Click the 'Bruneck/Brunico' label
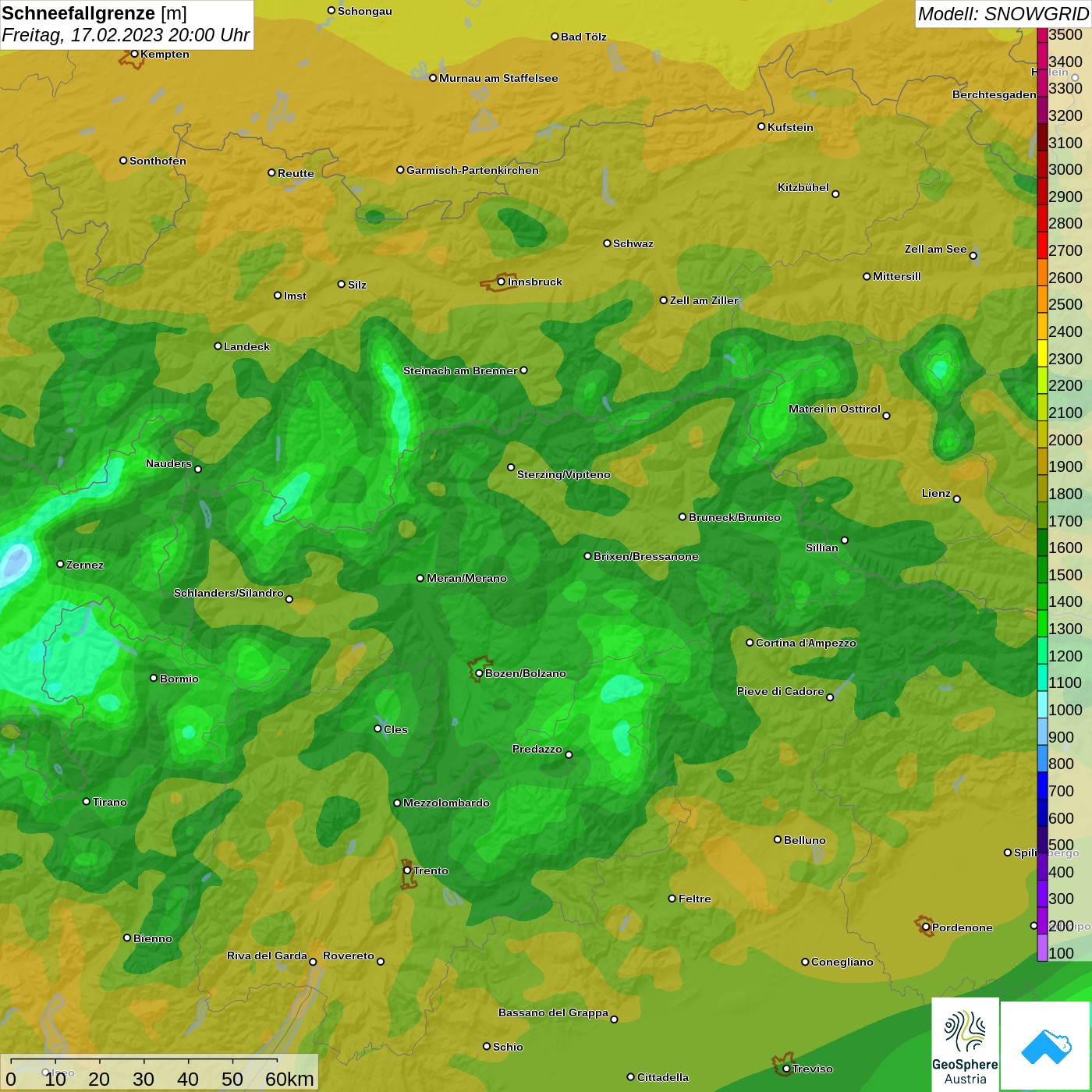This screenshot has height=1092, width=1092. click(x=735, y=517)
